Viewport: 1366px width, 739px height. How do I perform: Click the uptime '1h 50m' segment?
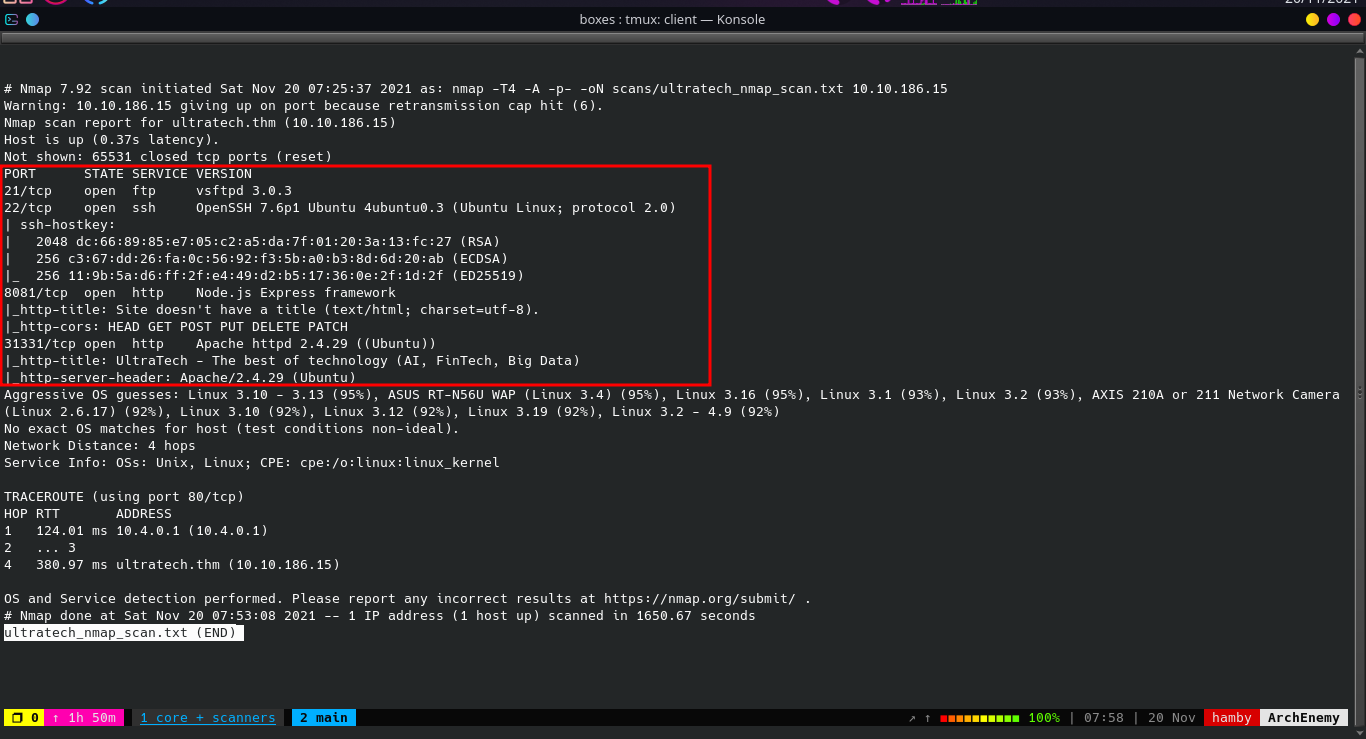[84, 717]
